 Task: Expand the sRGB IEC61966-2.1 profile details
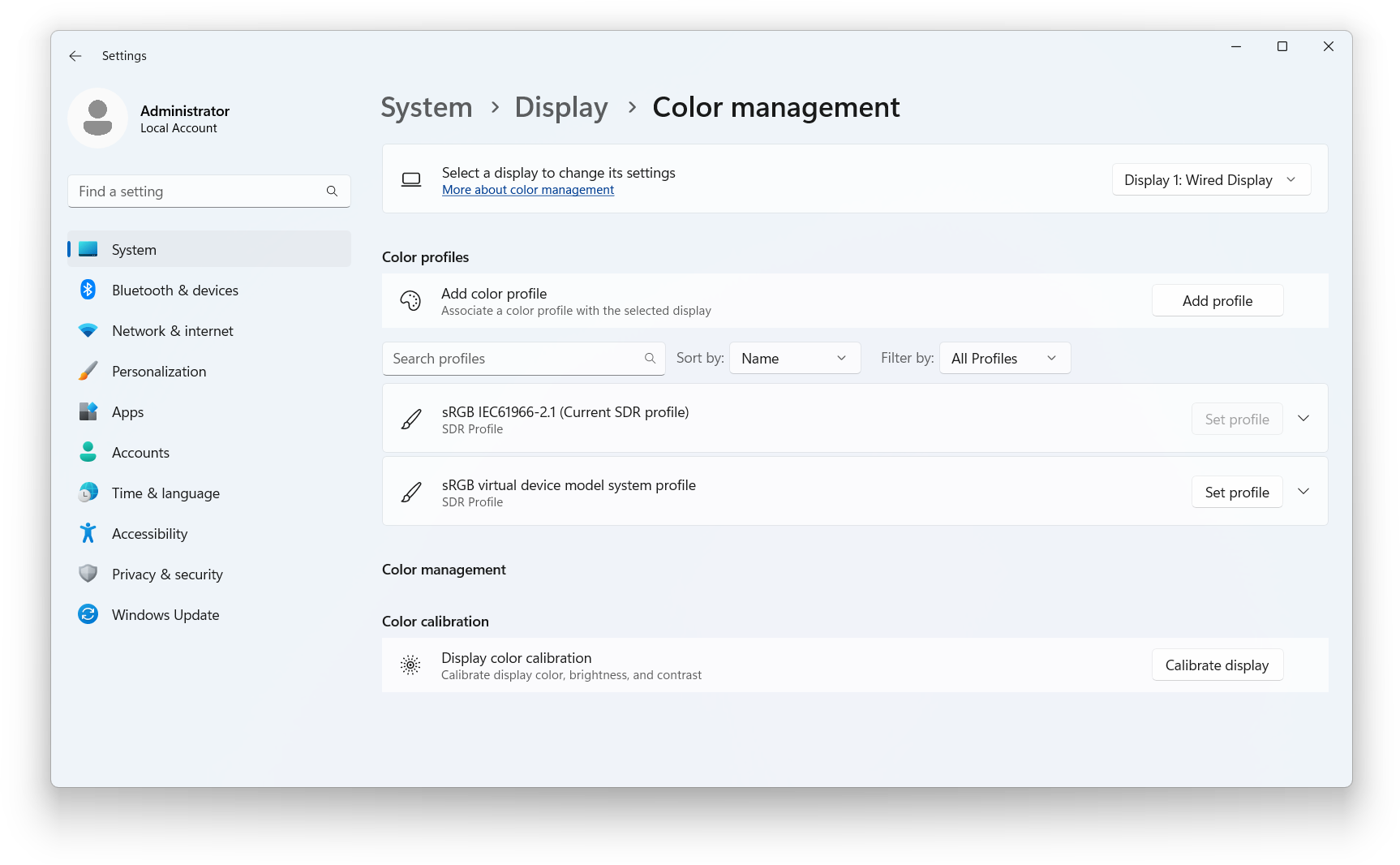coord(1303,419)
